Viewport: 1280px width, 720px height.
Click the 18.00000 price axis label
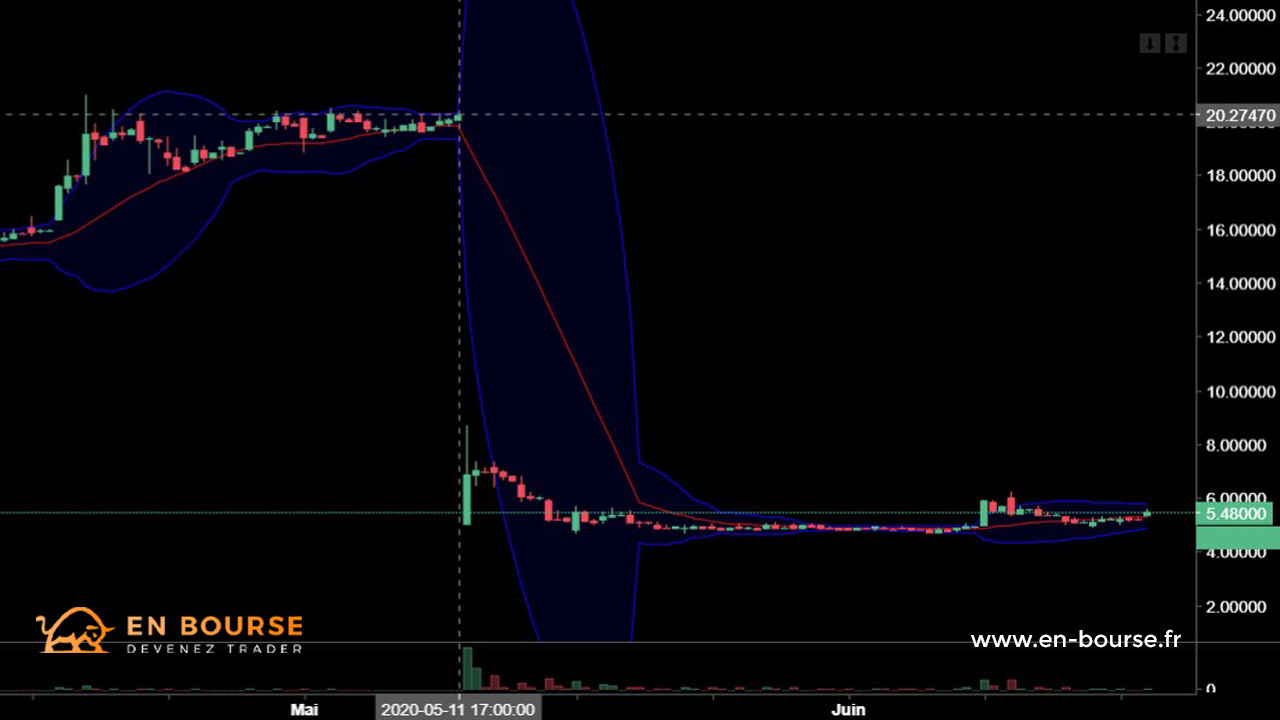(x=1241, y=176)
